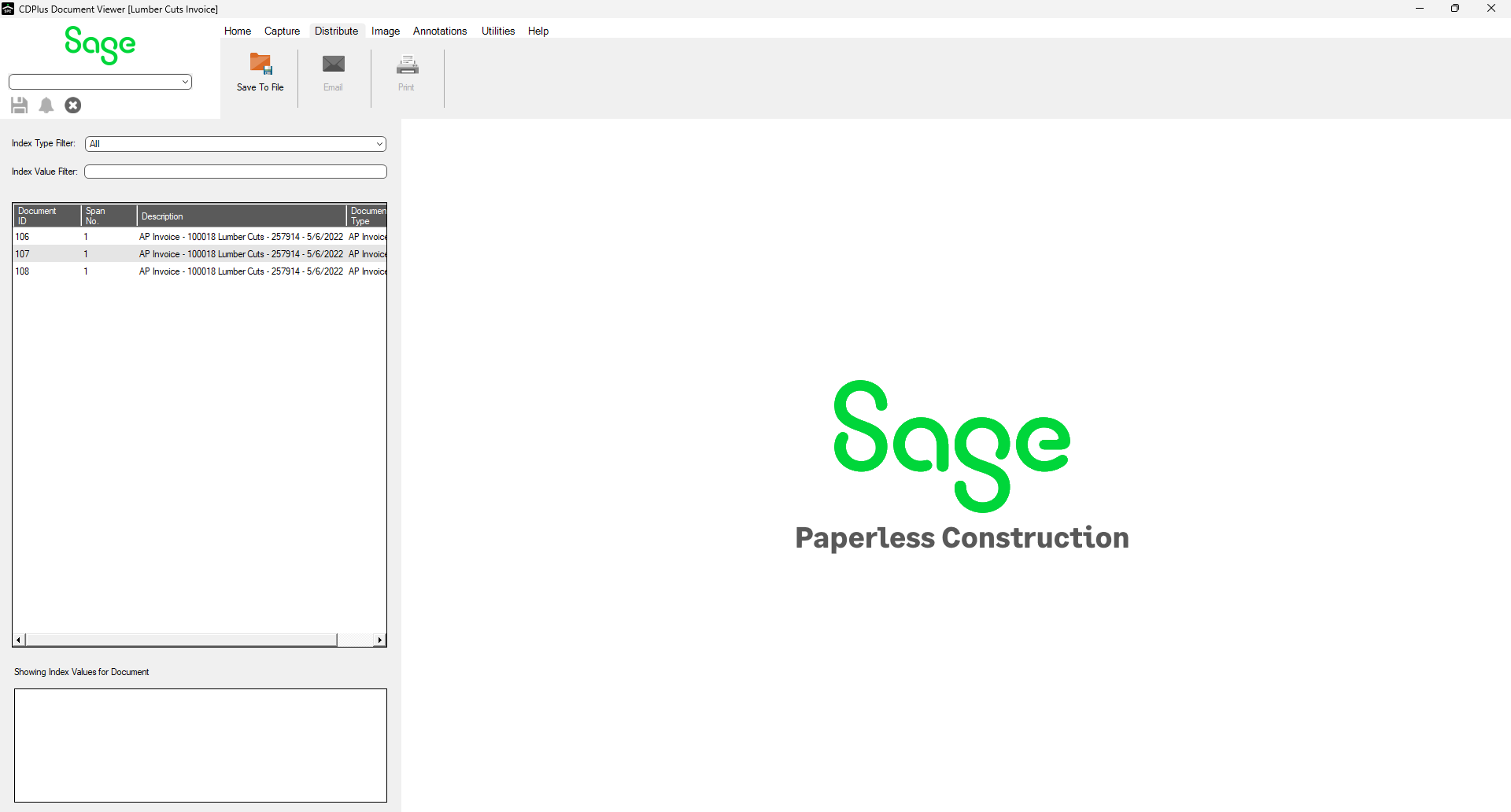Viewport: 1511px width, 812px height.
Task: Click the description in row 108
Action: [241, 271]
